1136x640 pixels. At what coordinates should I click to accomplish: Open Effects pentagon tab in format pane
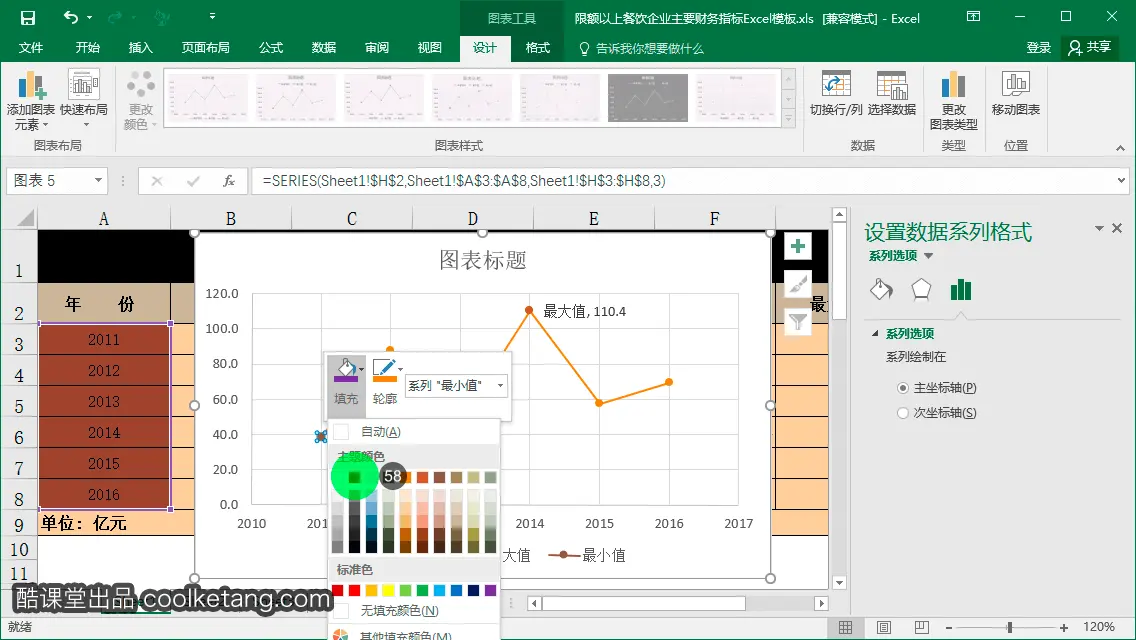(x=921, y=289)
